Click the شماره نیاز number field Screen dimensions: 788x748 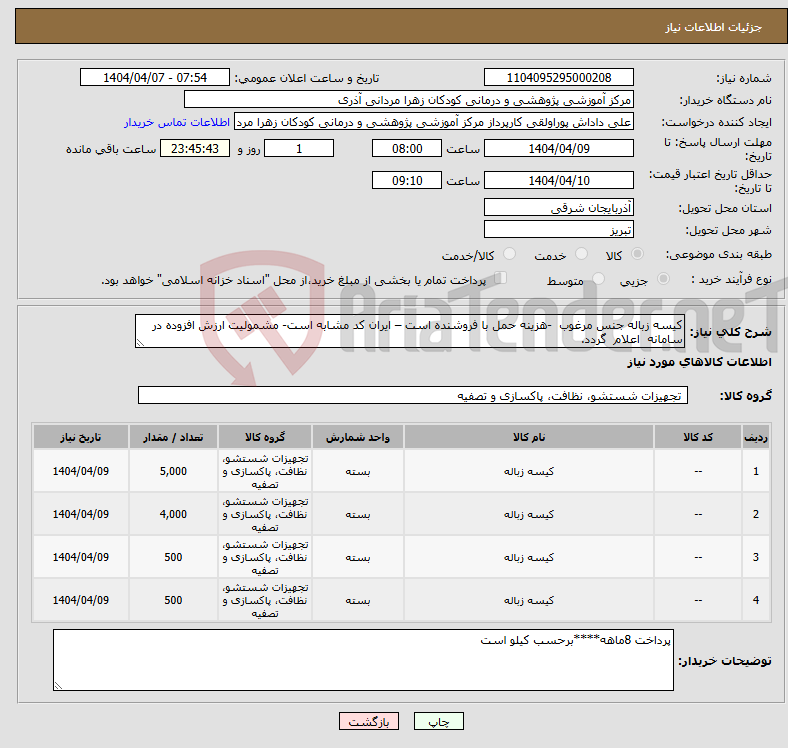click(558, 77)
